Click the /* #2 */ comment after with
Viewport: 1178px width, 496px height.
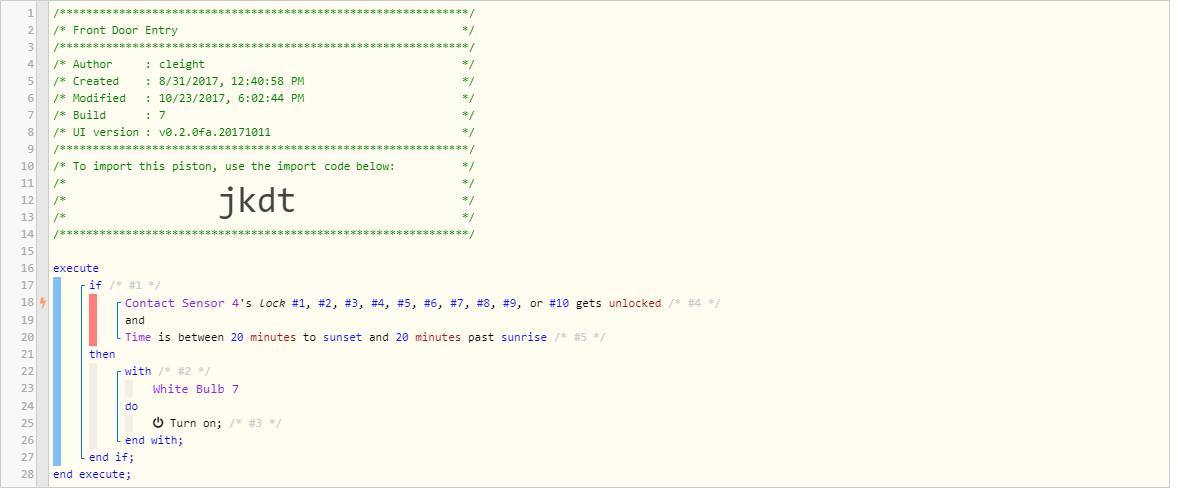pos(184,371)
